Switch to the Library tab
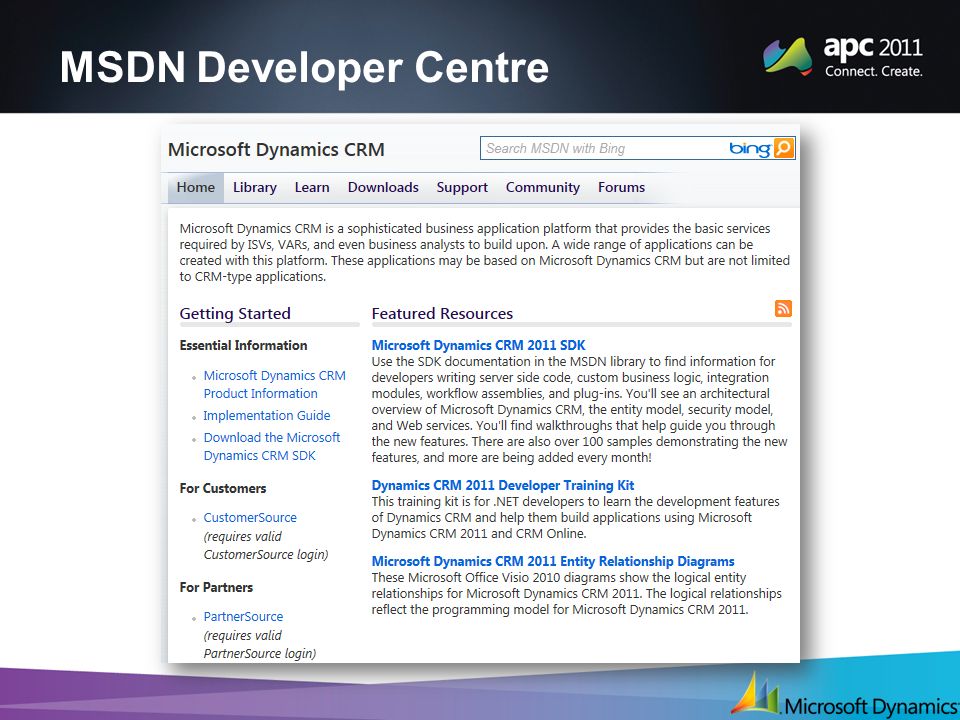 (x=255, y=187)
